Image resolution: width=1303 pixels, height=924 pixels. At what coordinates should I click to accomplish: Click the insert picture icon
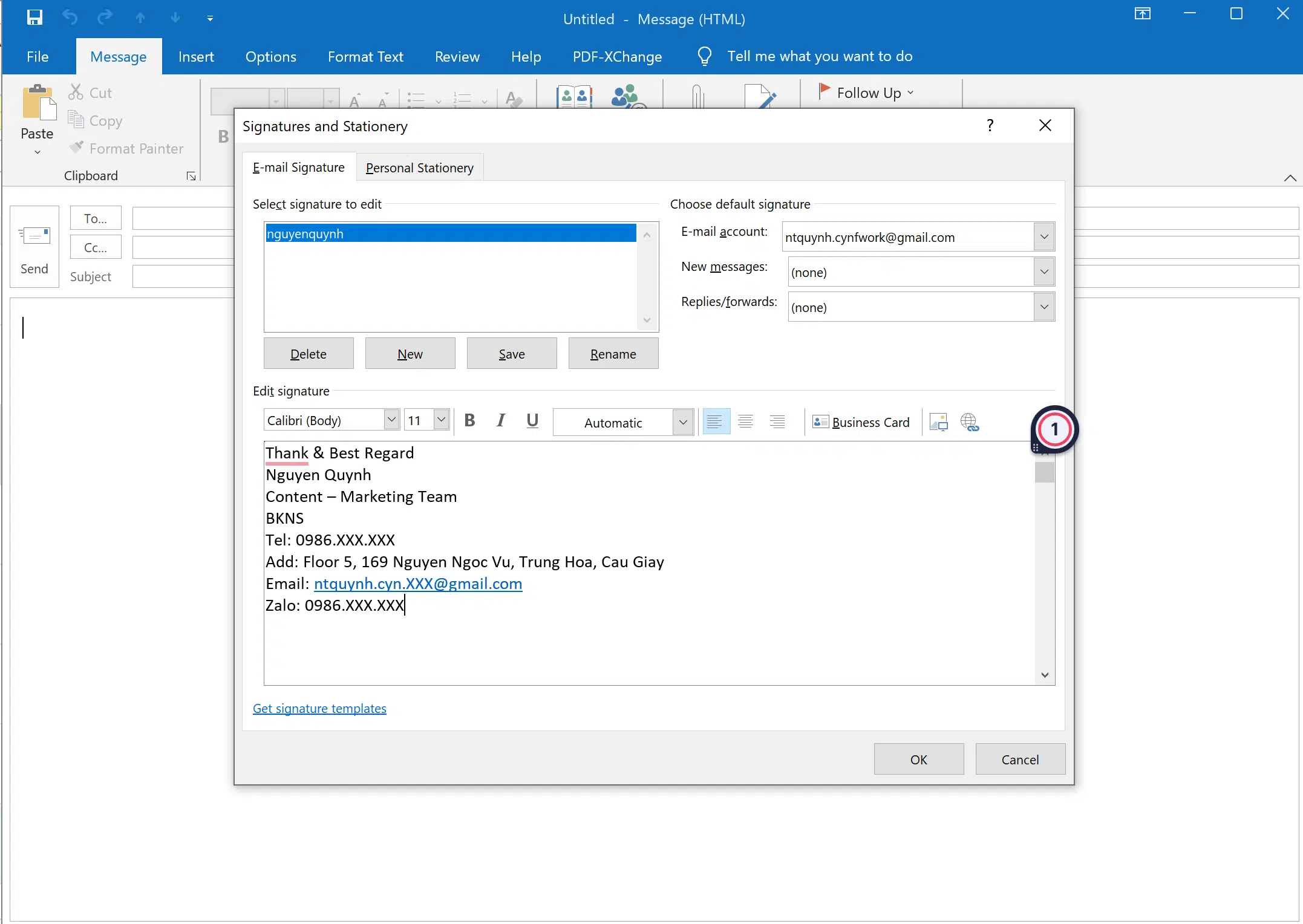938,421
